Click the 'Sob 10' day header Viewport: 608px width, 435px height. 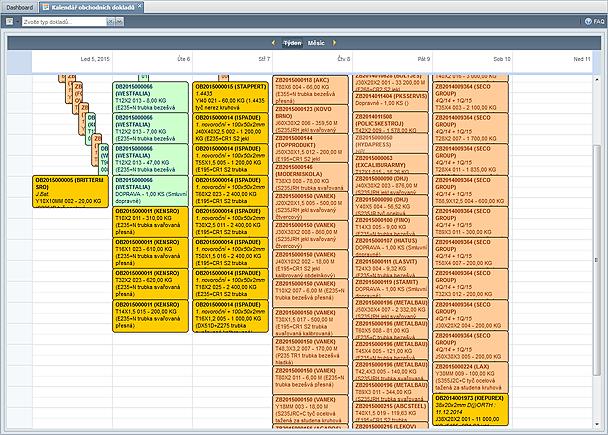[x=502, y=59]
